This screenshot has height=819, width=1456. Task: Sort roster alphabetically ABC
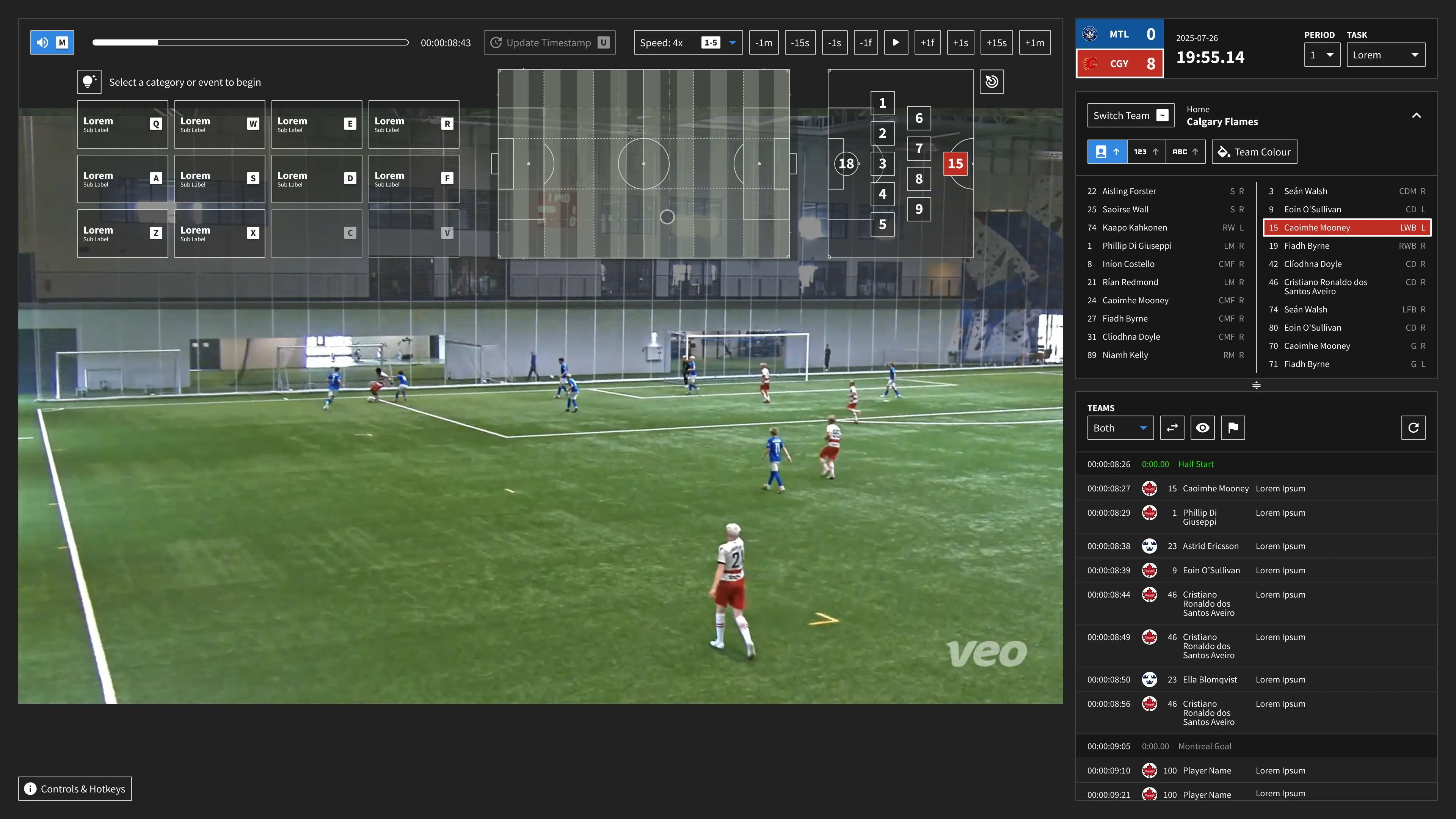click(x=1185, y=152)
